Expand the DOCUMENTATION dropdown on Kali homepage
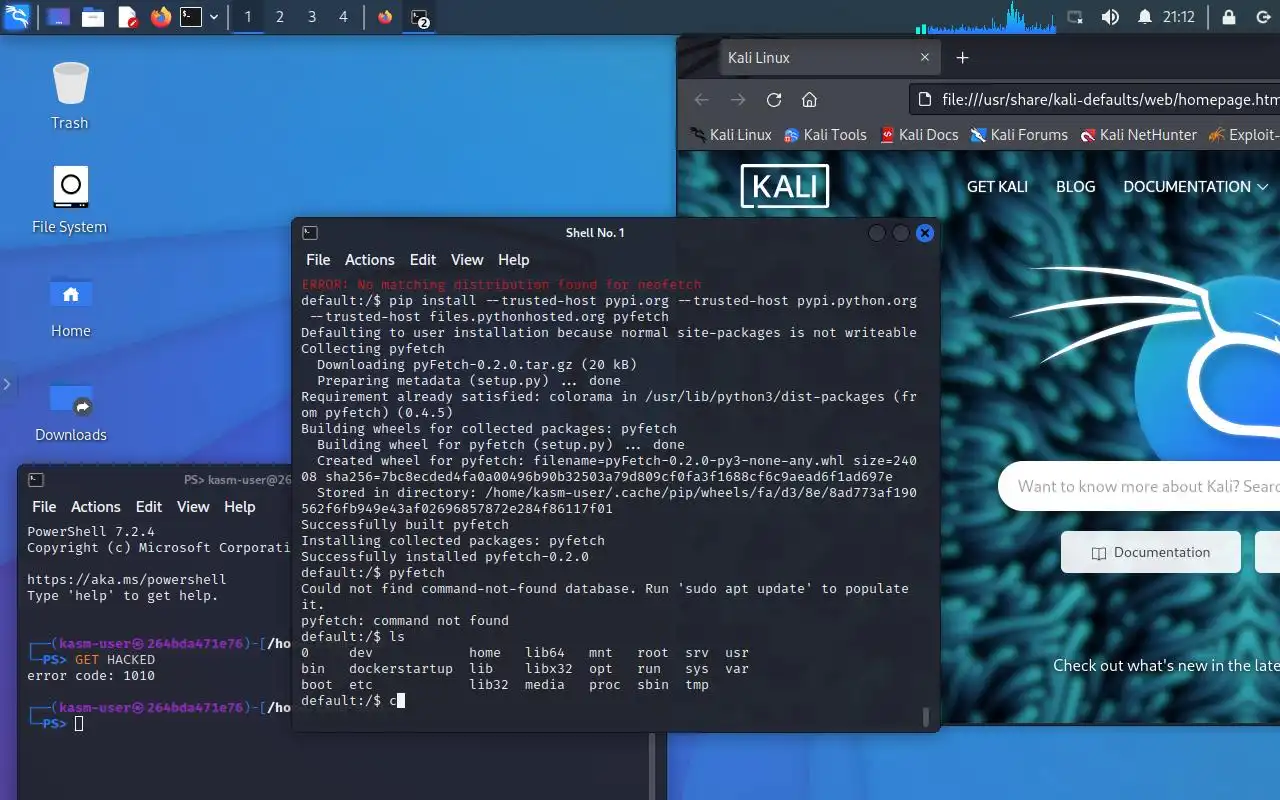 [1196, 187]
